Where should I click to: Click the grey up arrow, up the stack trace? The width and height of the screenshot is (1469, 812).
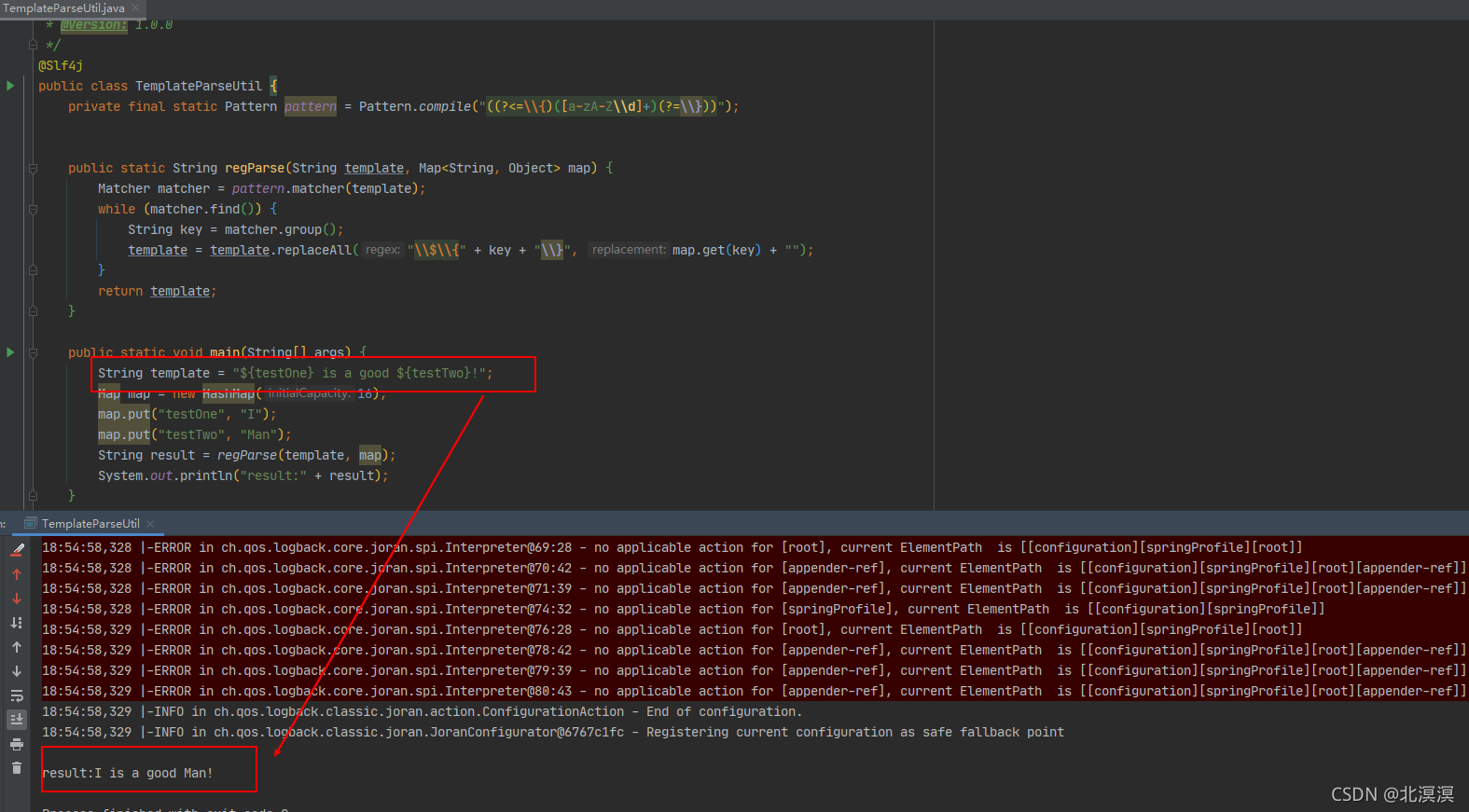pos(17,647)
